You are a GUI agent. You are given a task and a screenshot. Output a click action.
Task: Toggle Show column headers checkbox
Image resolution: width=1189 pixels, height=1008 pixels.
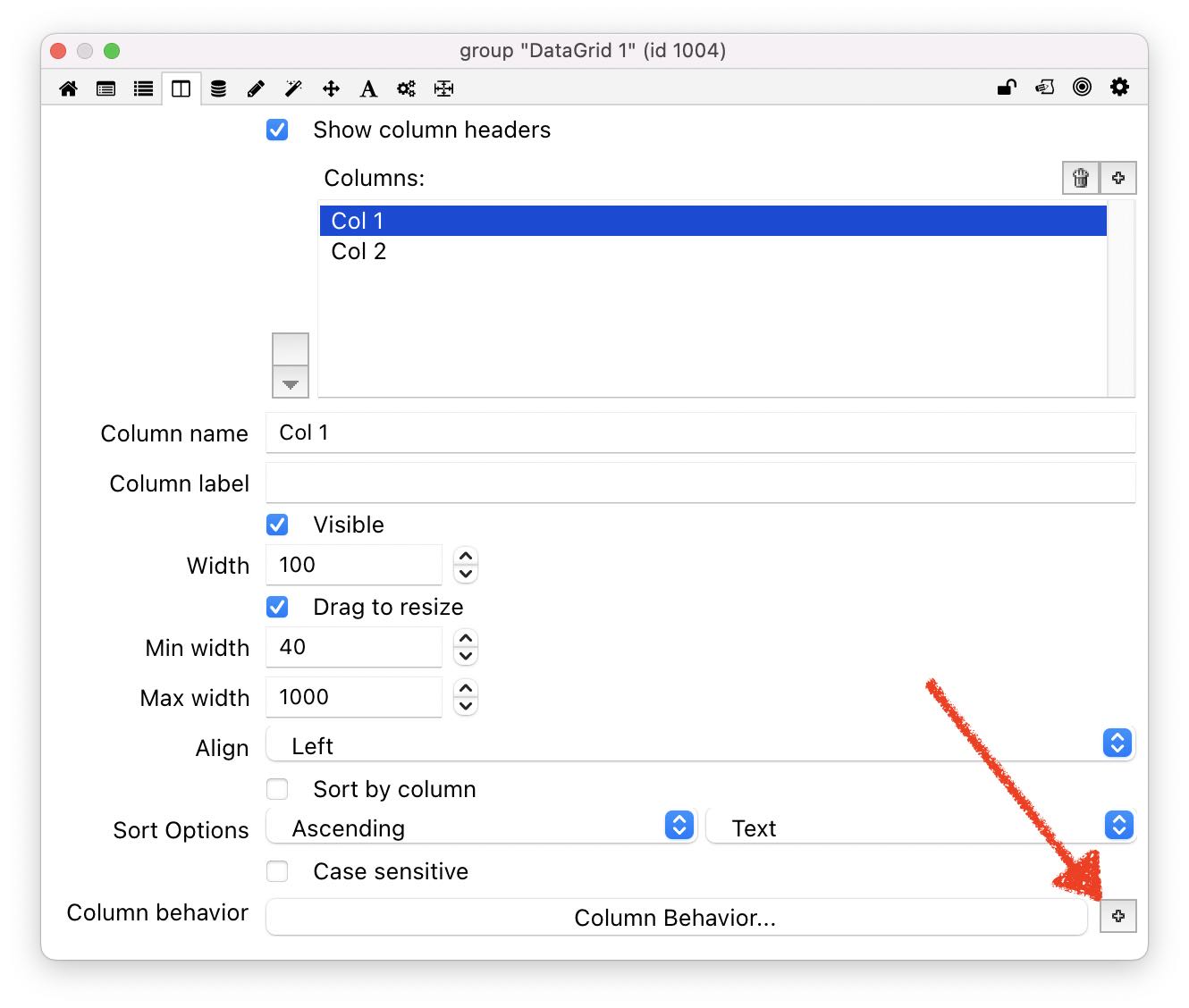click(277, 130)
